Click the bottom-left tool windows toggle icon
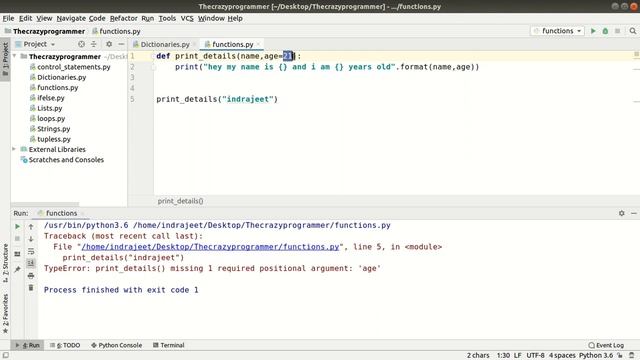The height and width of the screenshot is (360, 640). pos(5,356)
